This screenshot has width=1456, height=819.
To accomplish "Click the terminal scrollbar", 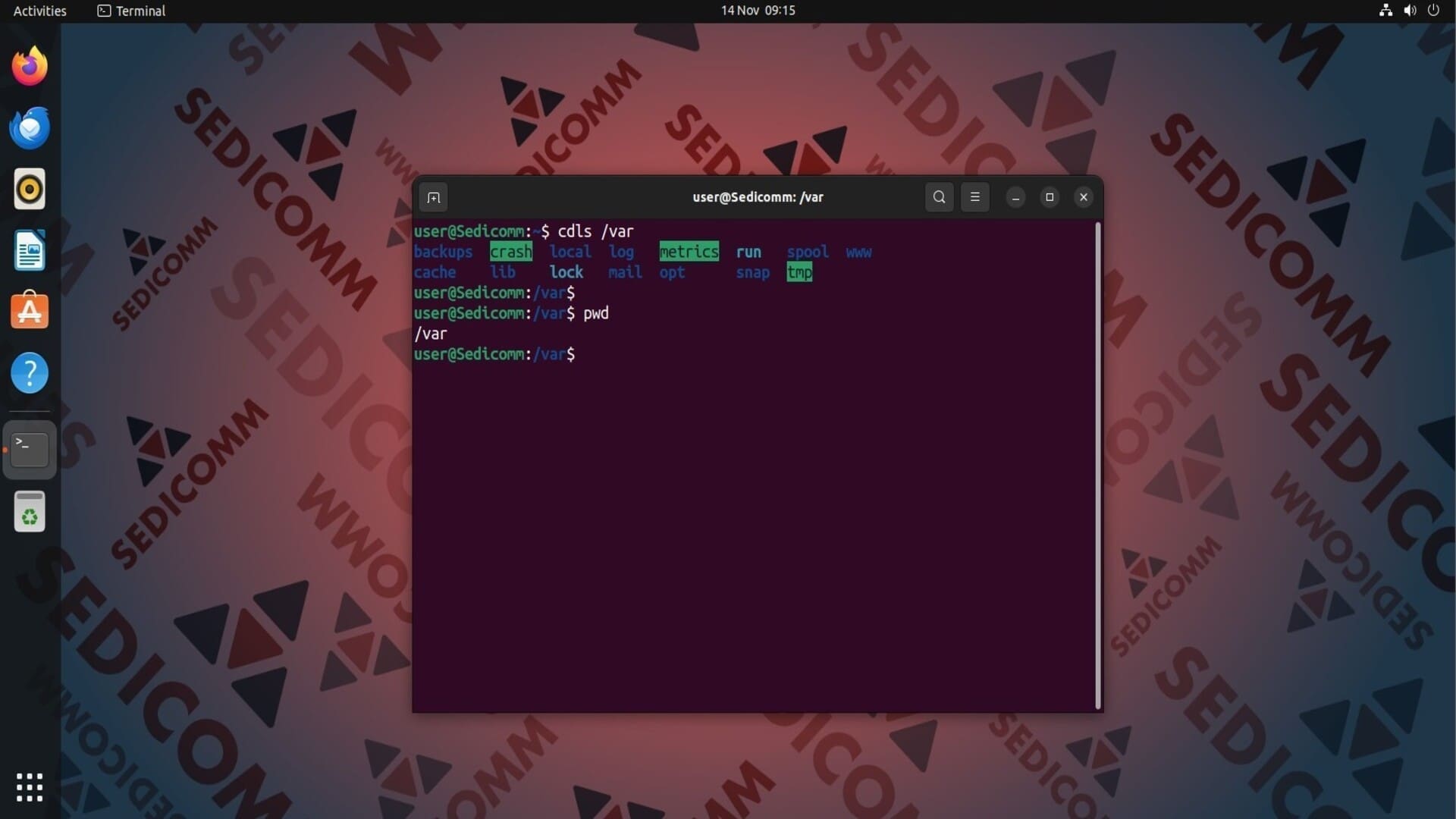I will tap(1097, 466).
